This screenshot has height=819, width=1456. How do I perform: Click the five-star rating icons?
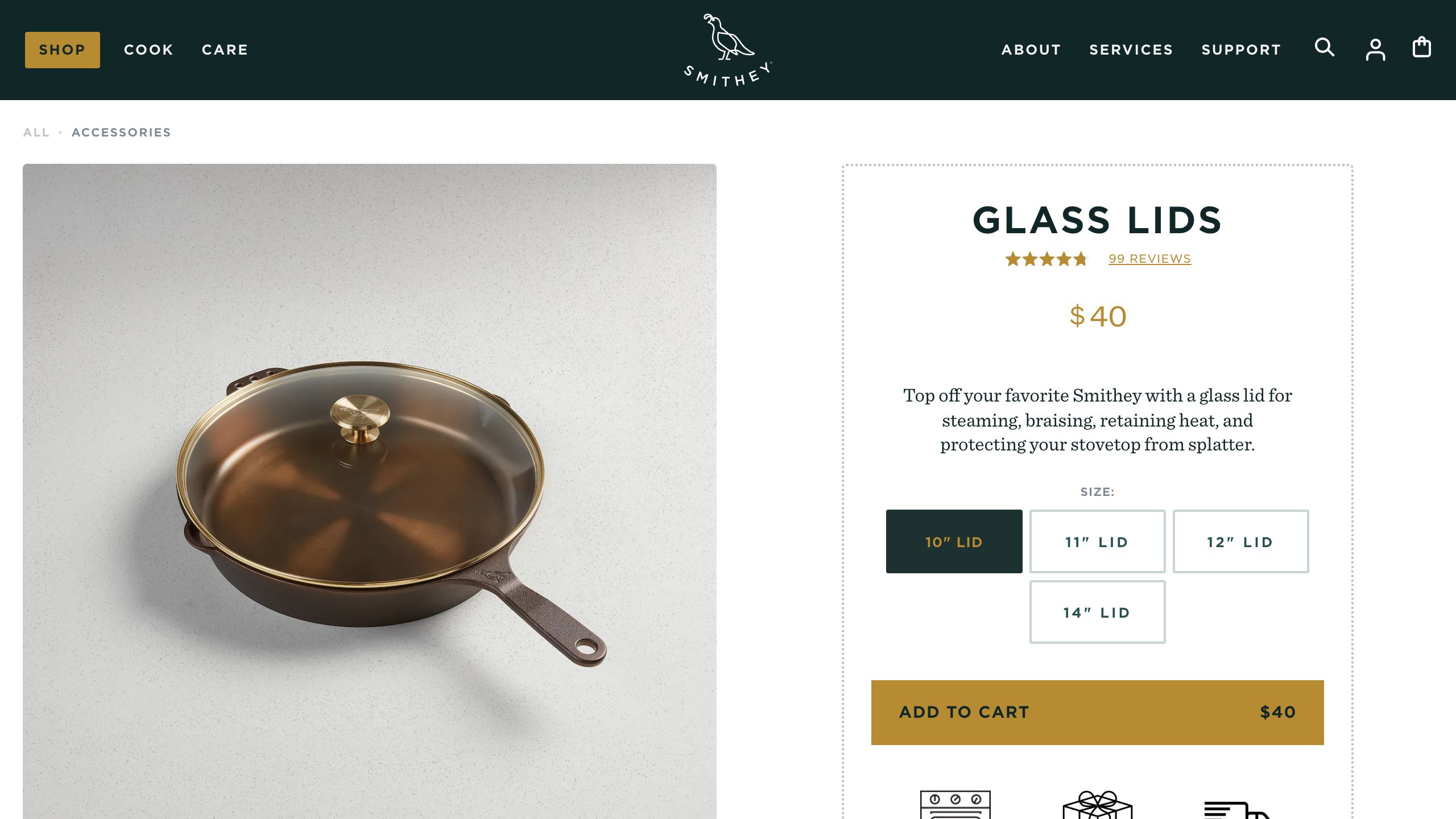click(1046, 259)
